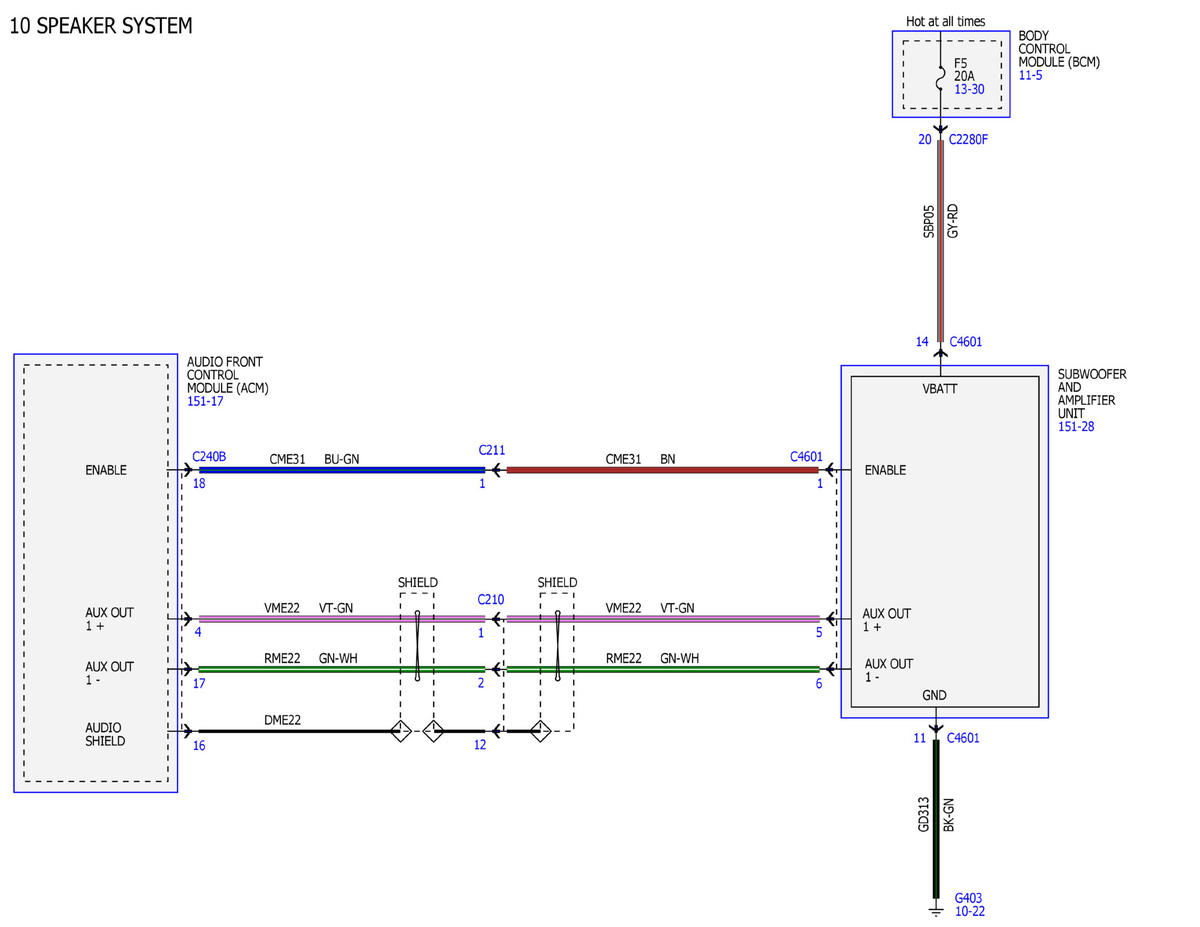
Task: Click the 'AUDIO SHIELD' terminal label
Action: (105, 735)
